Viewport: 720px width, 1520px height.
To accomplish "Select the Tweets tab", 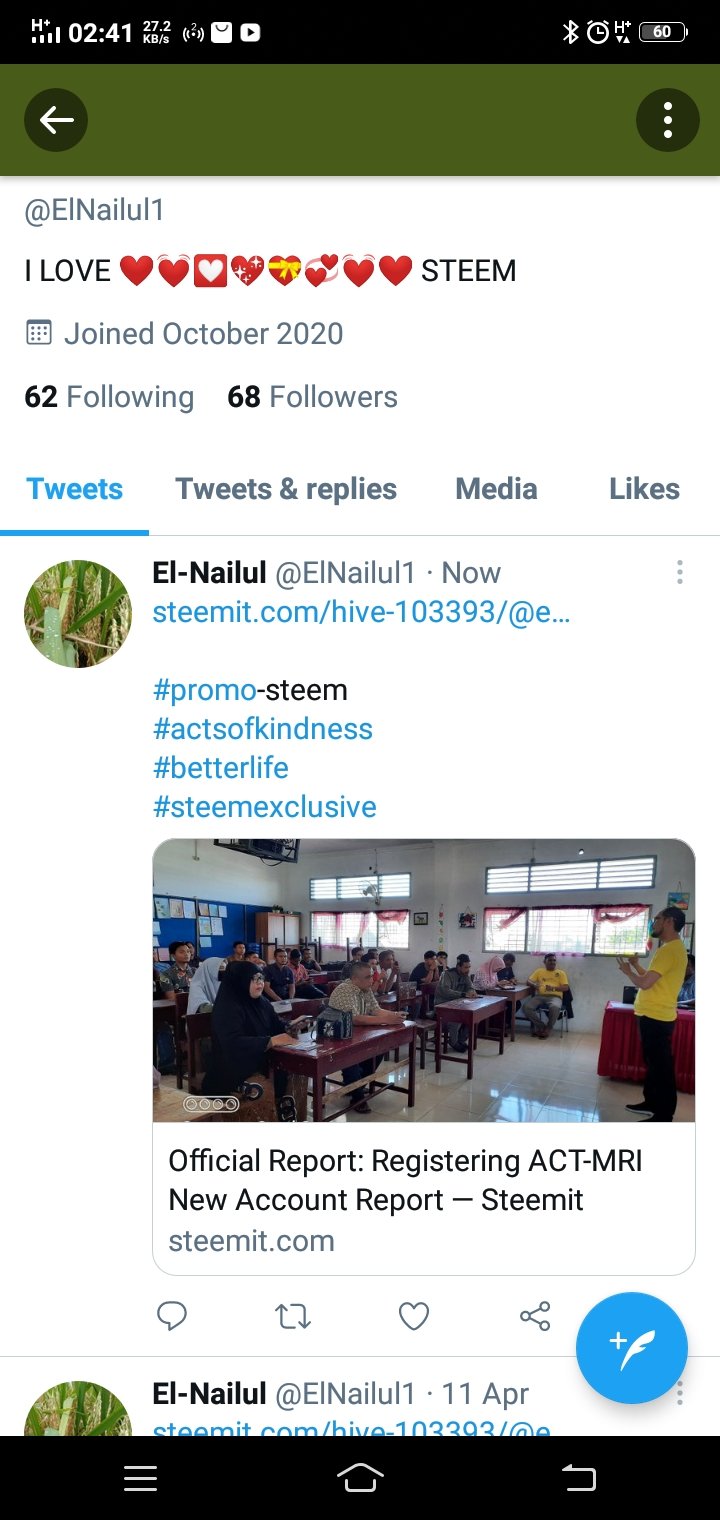I will click(x=75, y=489).
